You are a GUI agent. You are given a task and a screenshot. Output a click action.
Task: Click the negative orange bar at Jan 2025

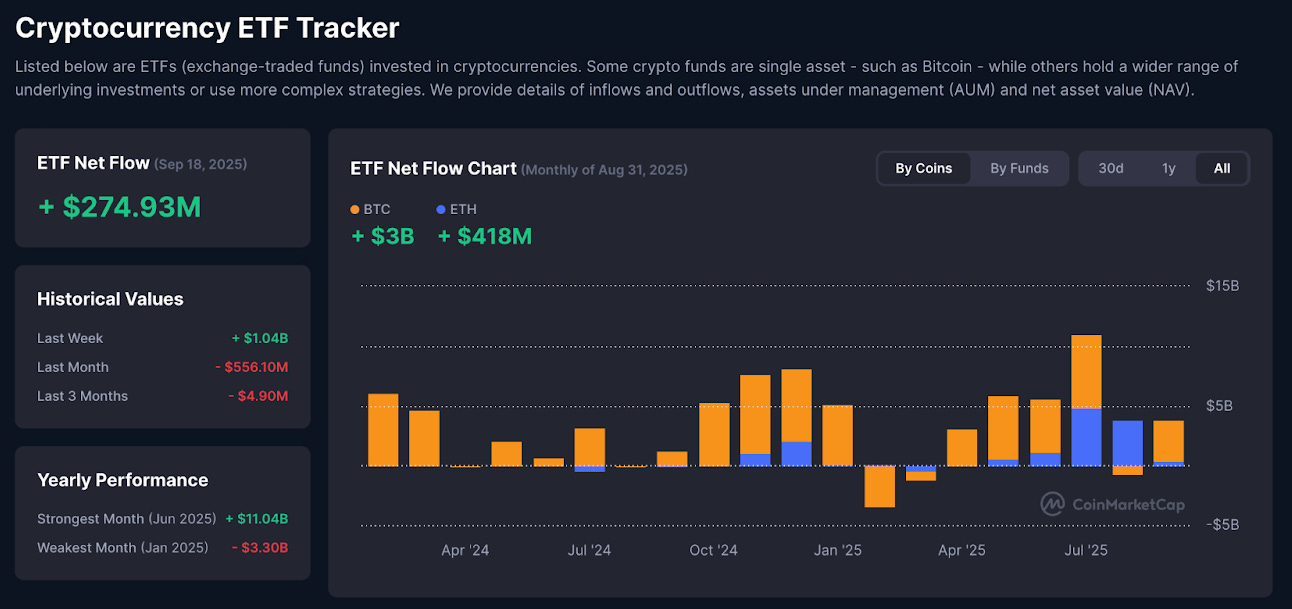pos(879,487)
